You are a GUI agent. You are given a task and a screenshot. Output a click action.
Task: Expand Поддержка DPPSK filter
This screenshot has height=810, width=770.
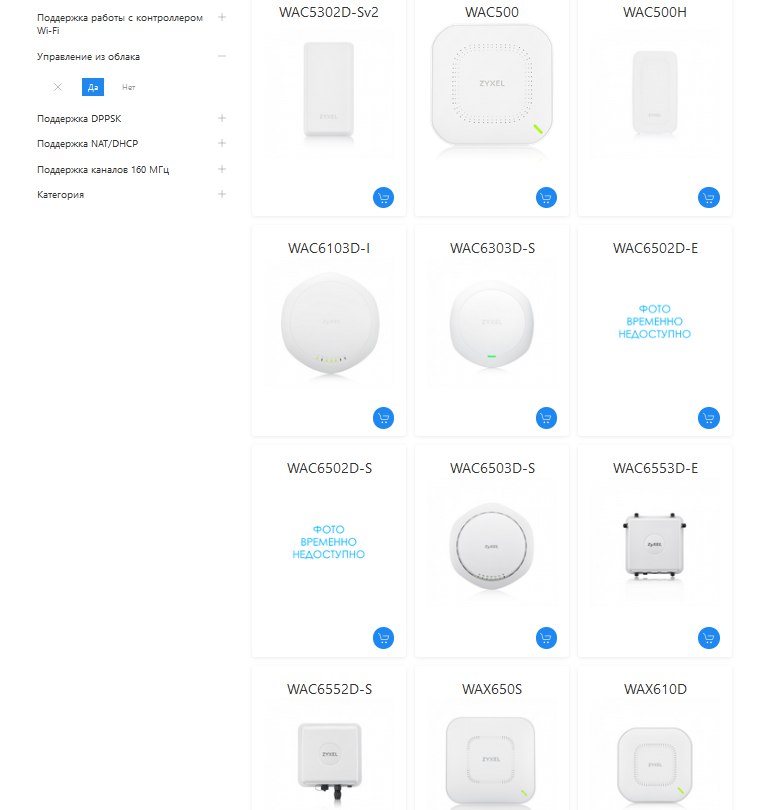[x=222, y=118]
